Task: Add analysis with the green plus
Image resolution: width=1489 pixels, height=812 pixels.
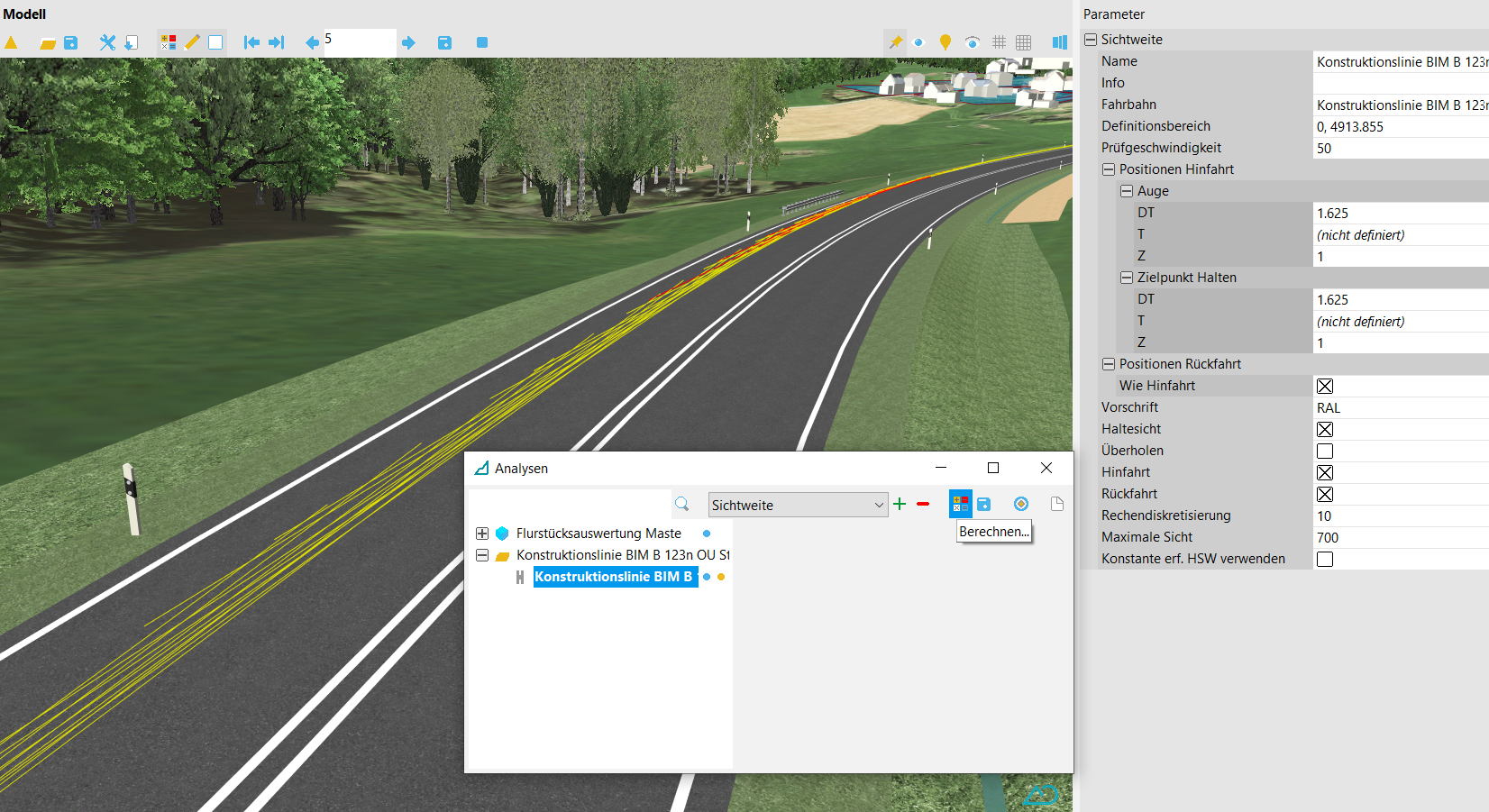Action: 900,504
